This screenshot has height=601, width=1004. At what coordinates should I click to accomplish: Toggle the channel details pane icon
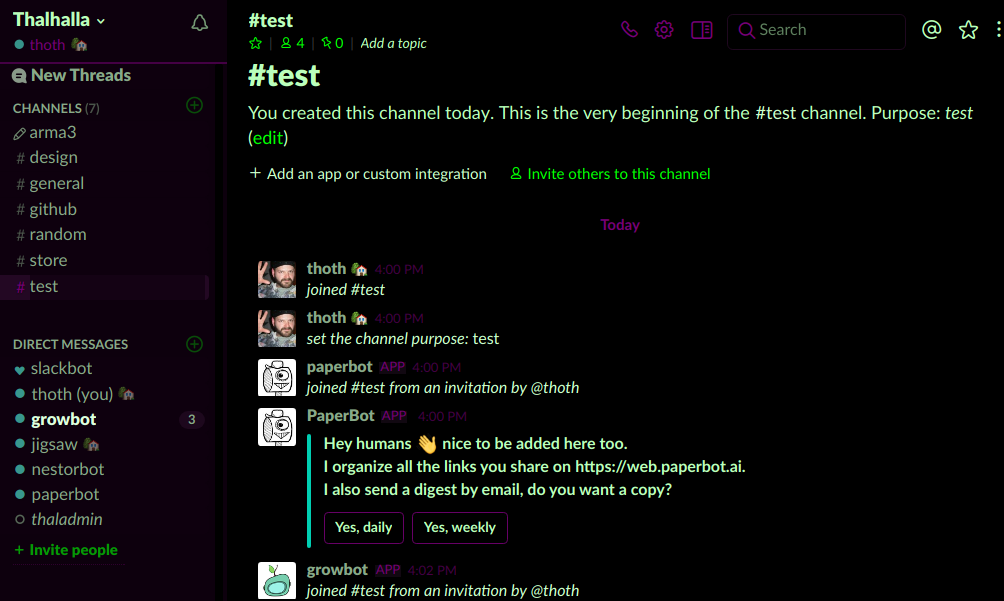(702, 30)
